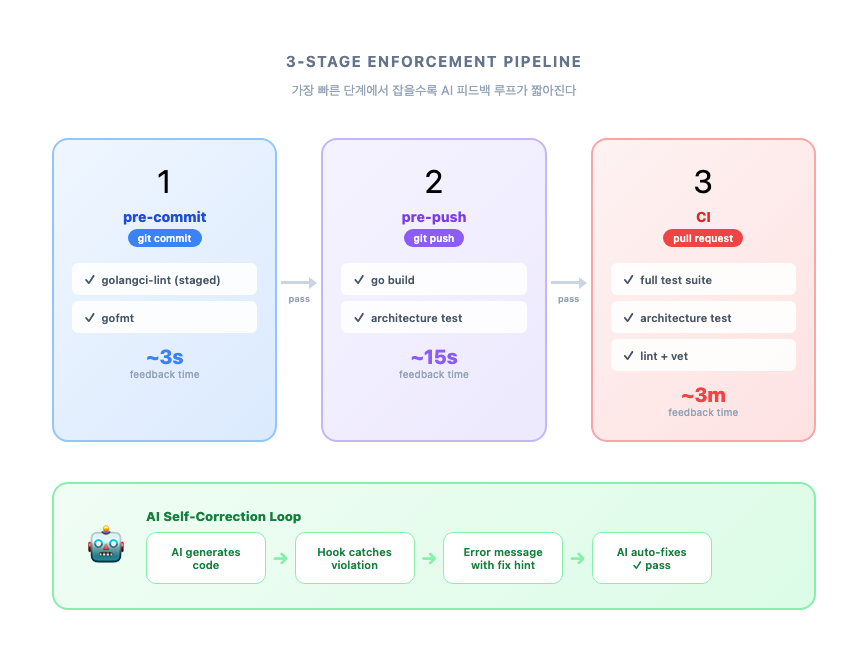The width and height of the screenshot is (868, 662).
Task: Click the pre-push stage title
Action: coord(433,217)
